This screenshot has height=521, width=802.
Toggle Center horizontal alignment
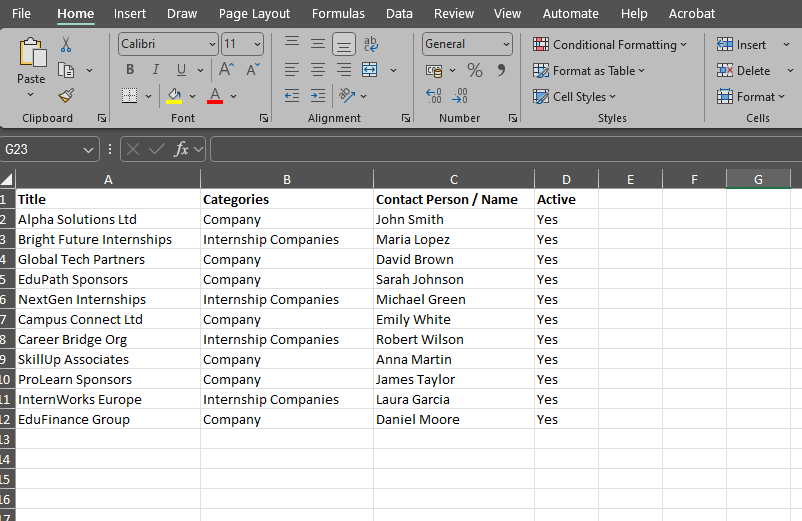[x=318, y=70]
